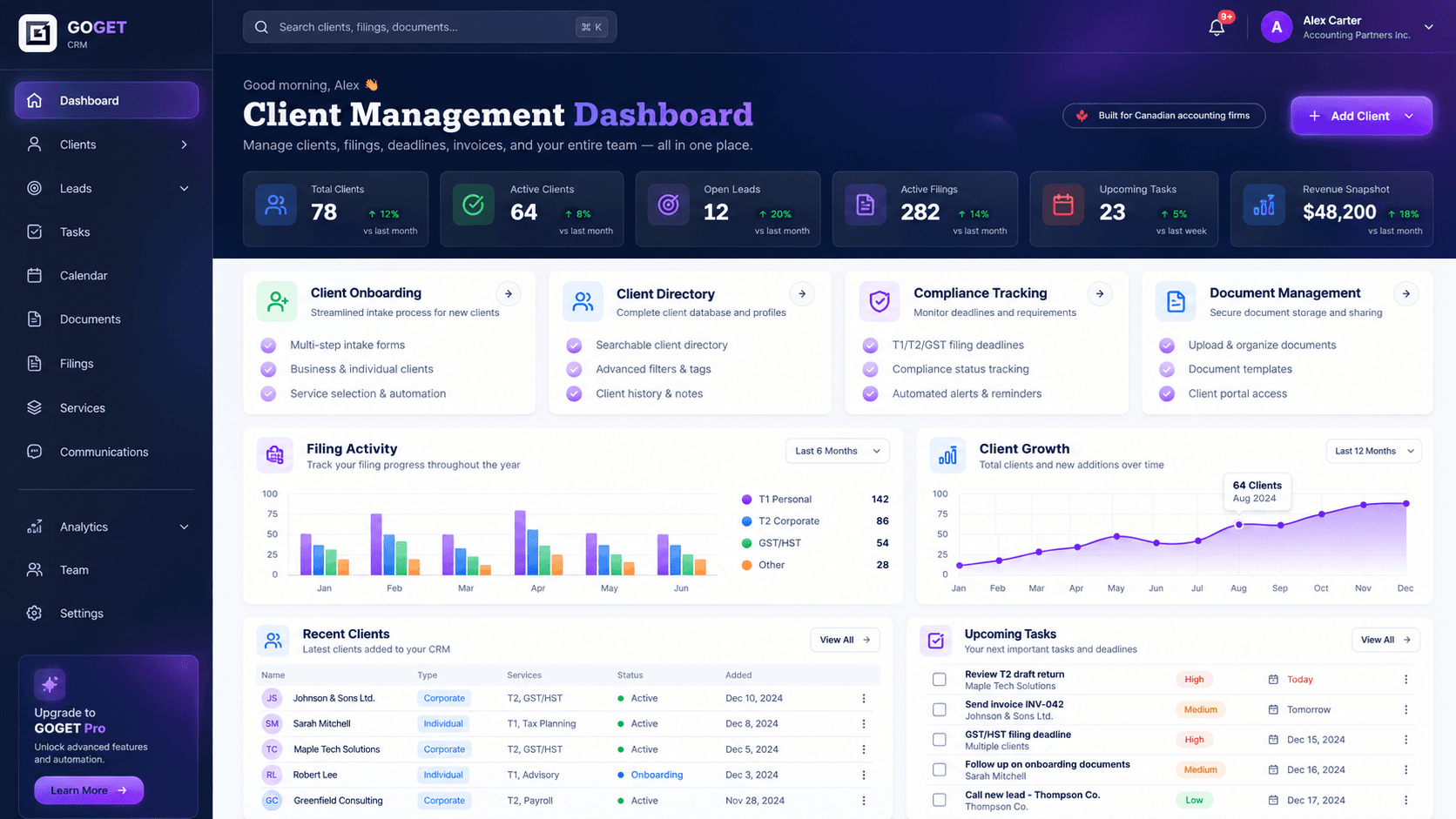The image size is (1456, 819).
Task: Open Filings in sidebar
Action: (x=106, y=363)
